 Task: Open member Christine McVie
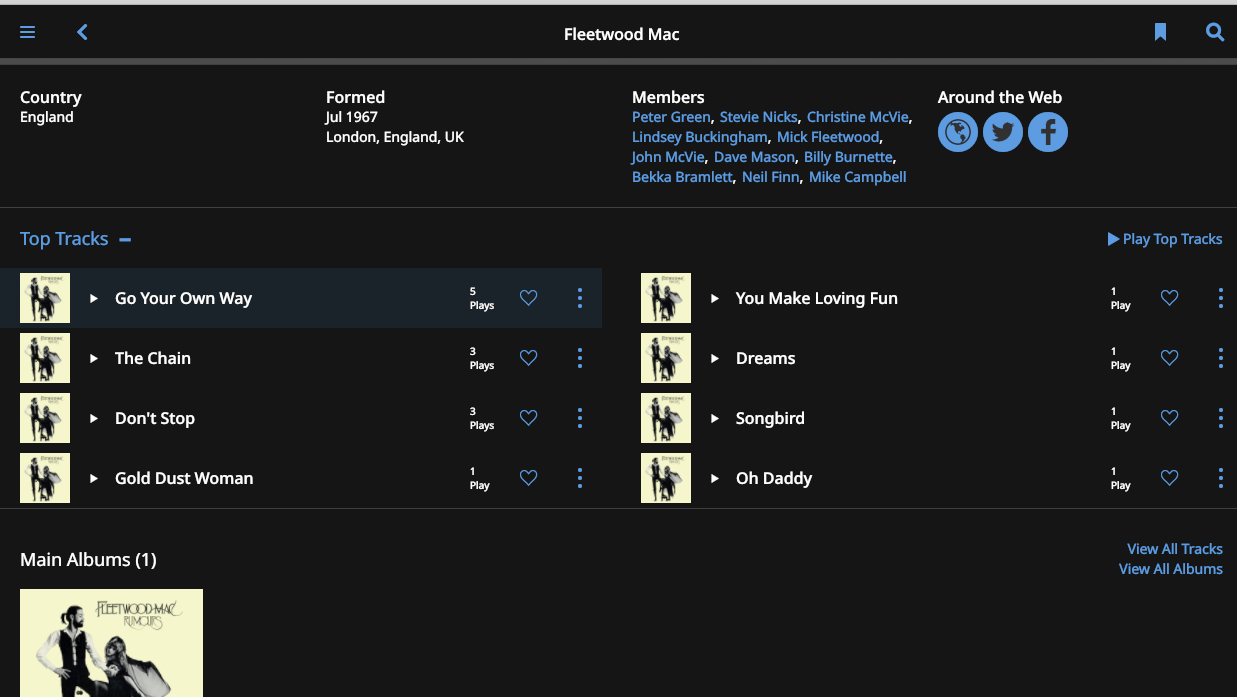tap(858, 117)
